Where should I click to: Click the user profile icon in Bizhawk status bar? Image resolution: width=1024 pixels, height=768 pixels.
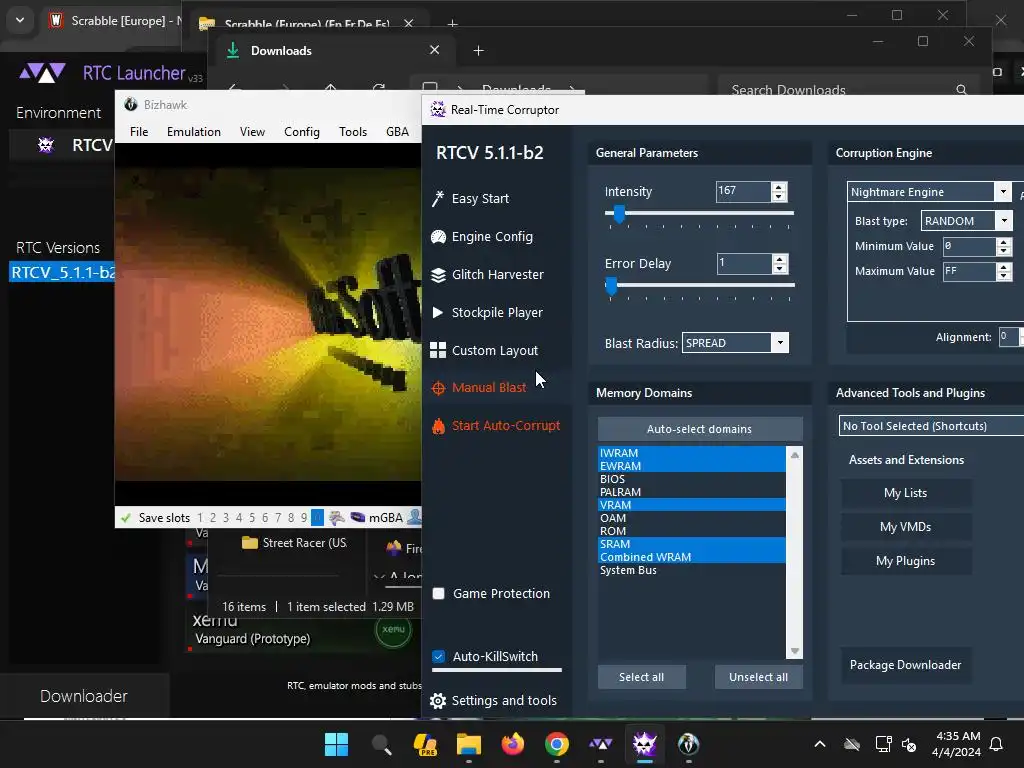tap(414, 518)
